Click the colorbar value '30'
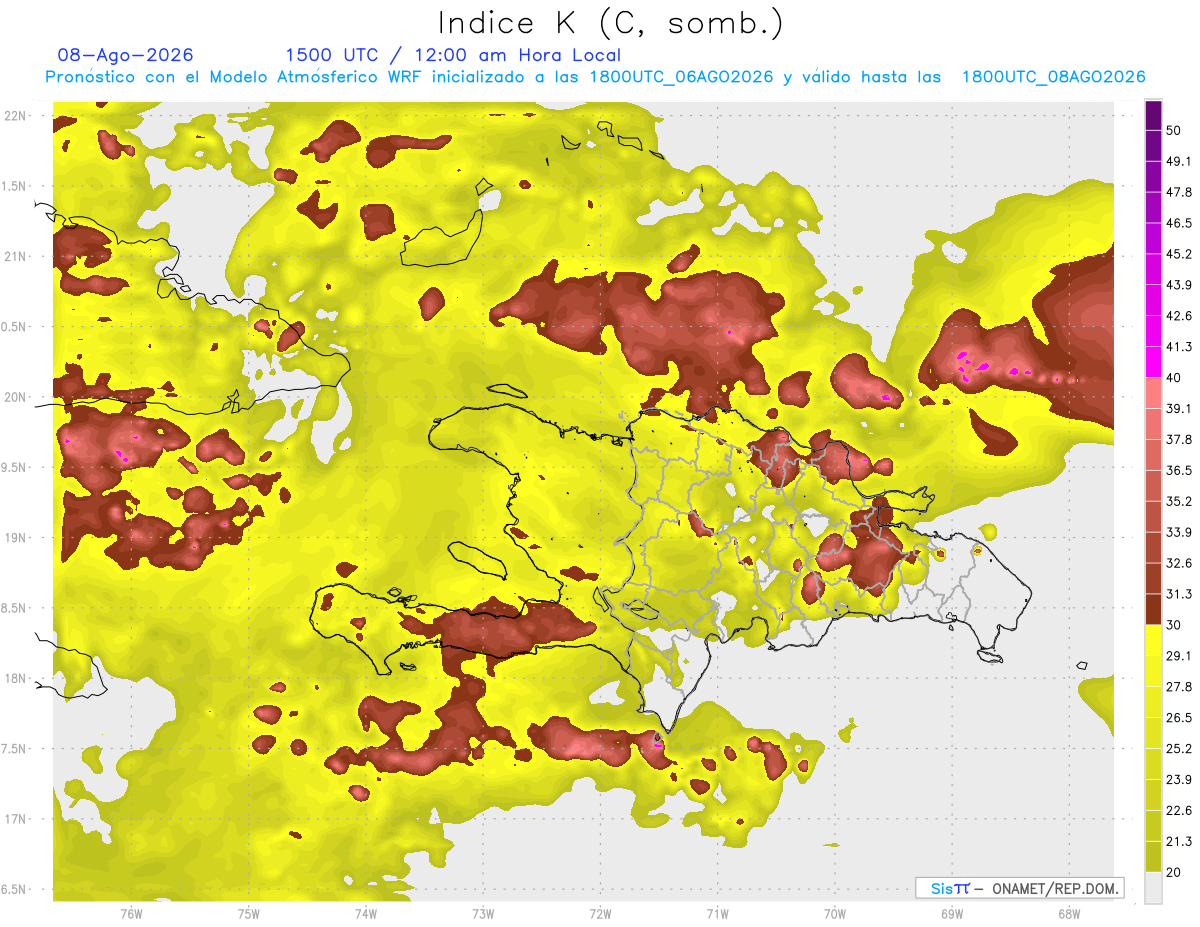This screenshot has width=1200, height=927. [1174, 625]
